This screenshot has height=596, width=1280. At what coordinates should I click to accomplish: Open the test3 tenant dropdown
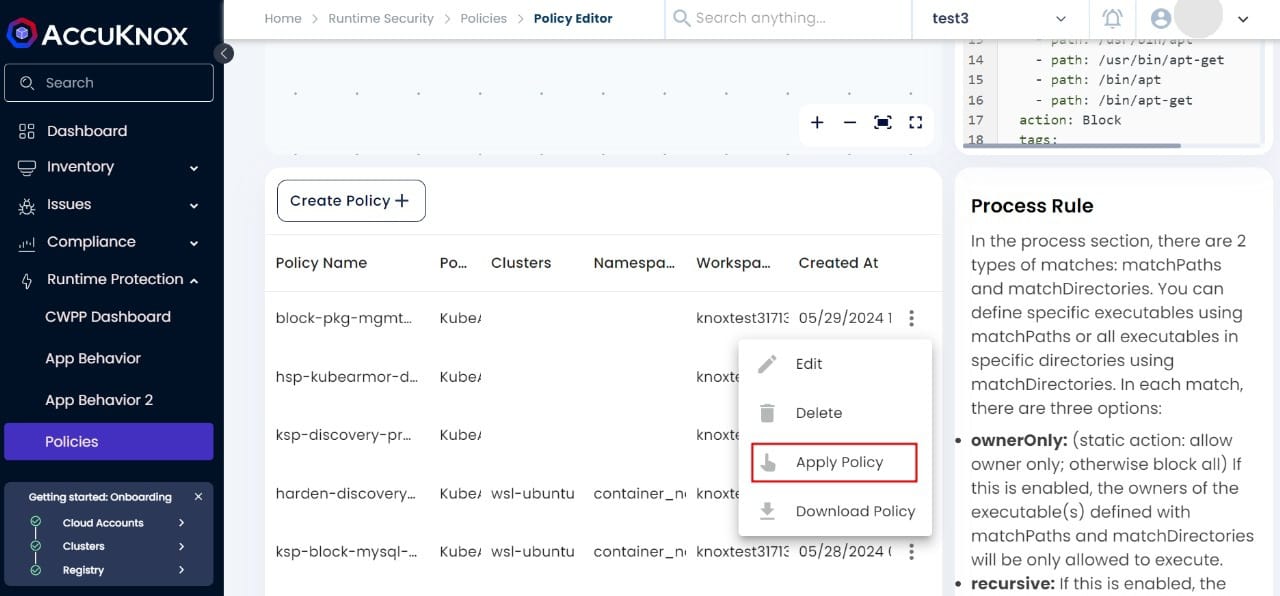(x=999, y=18)
